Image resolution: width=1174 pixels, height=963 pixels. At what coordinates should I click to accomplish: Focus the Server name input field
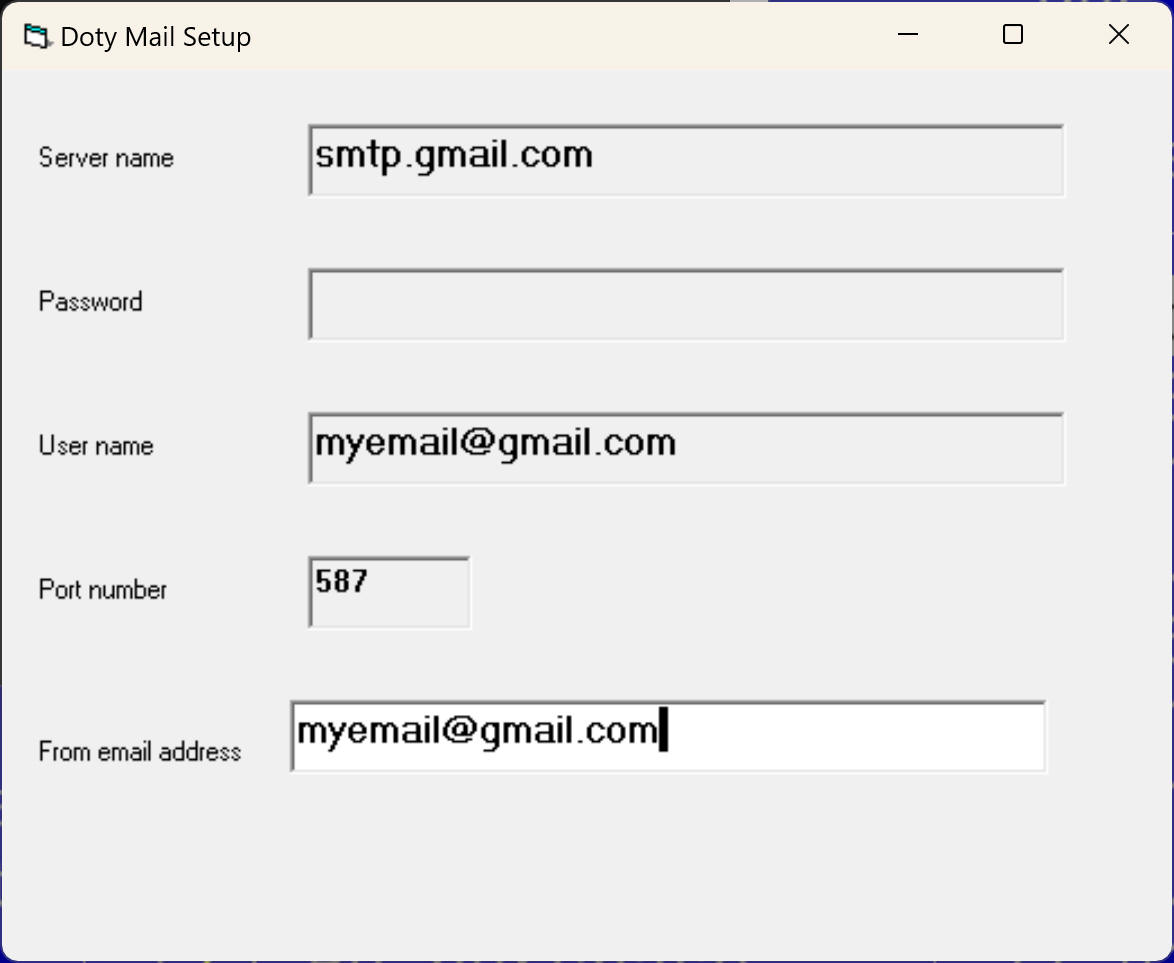[x=686, y=160]
